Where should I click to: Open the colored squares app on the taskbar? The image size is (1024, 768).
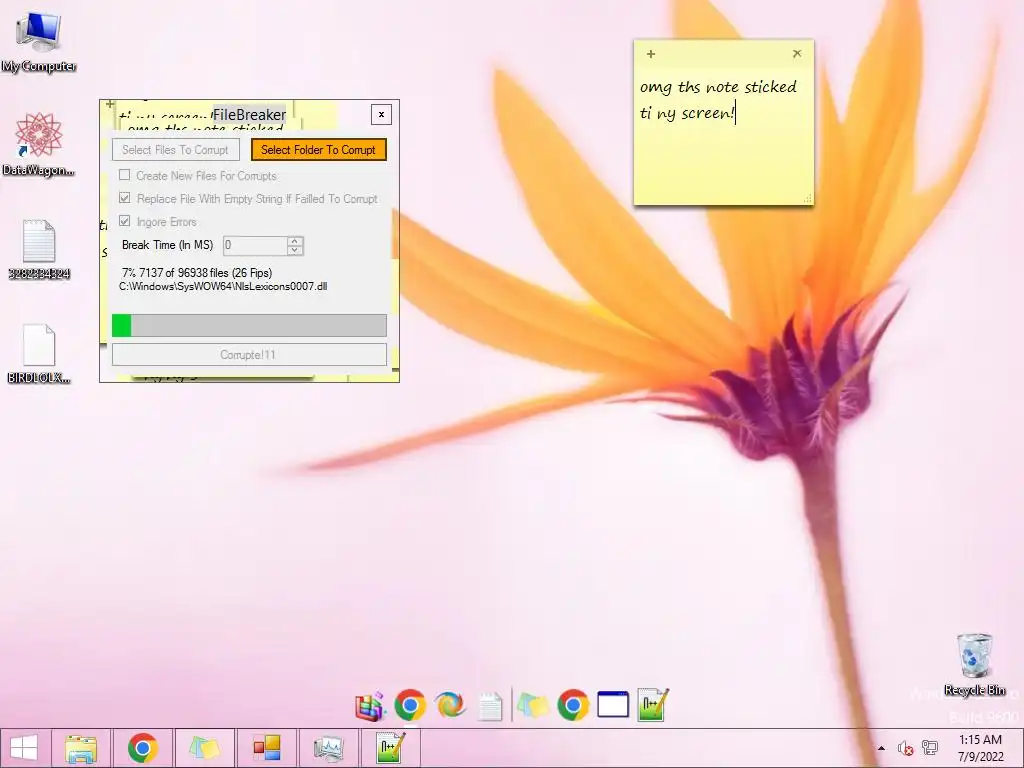pos(266,748)
